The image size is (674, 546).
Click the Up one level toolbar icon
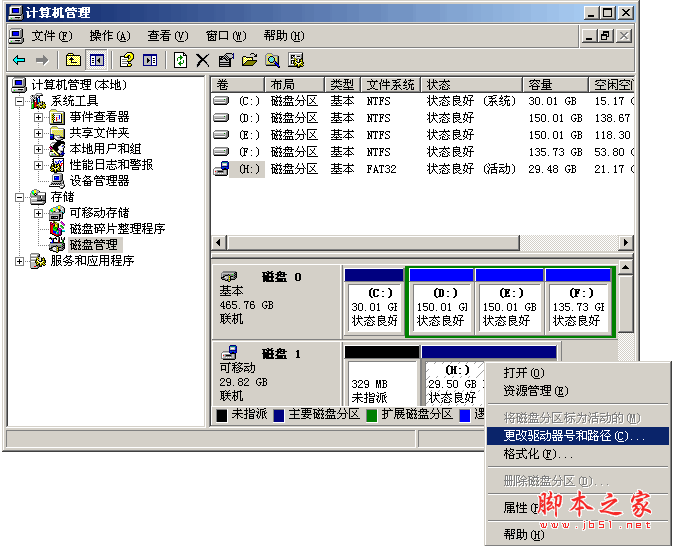tap(73, 60)
